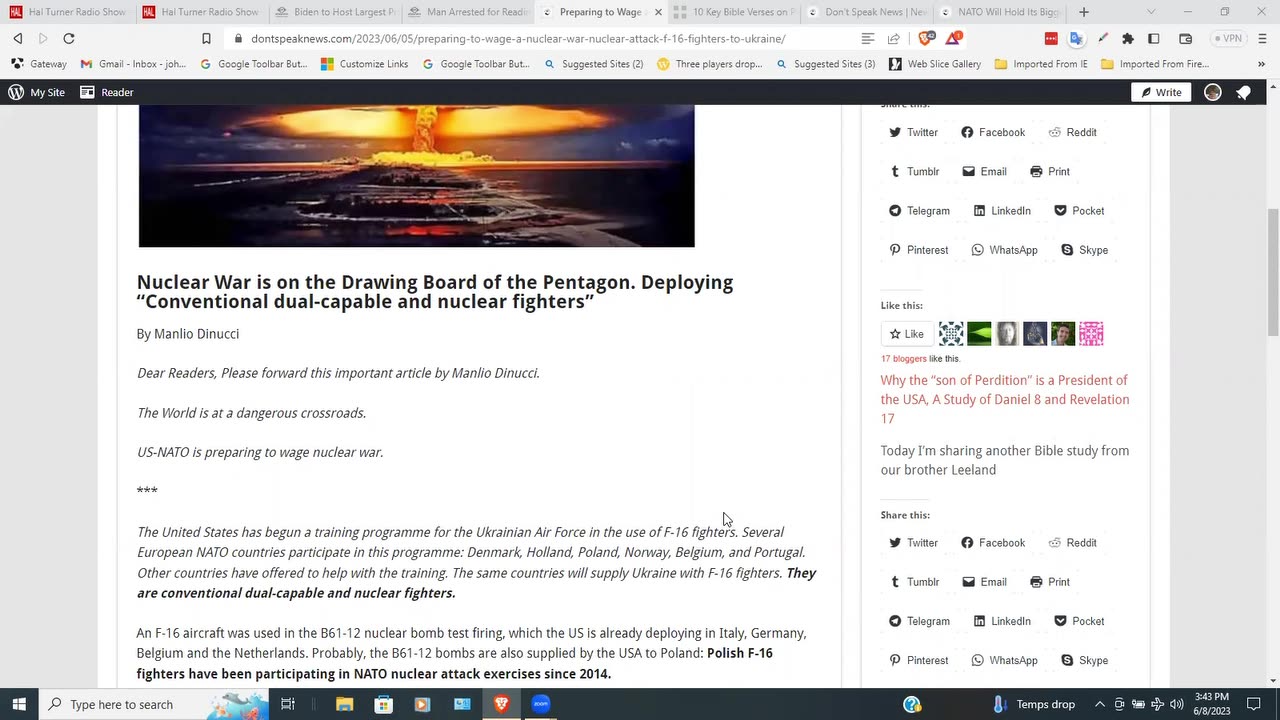Open the Brave Shields lion icon

pyautogui.click(x=925, y=38)
